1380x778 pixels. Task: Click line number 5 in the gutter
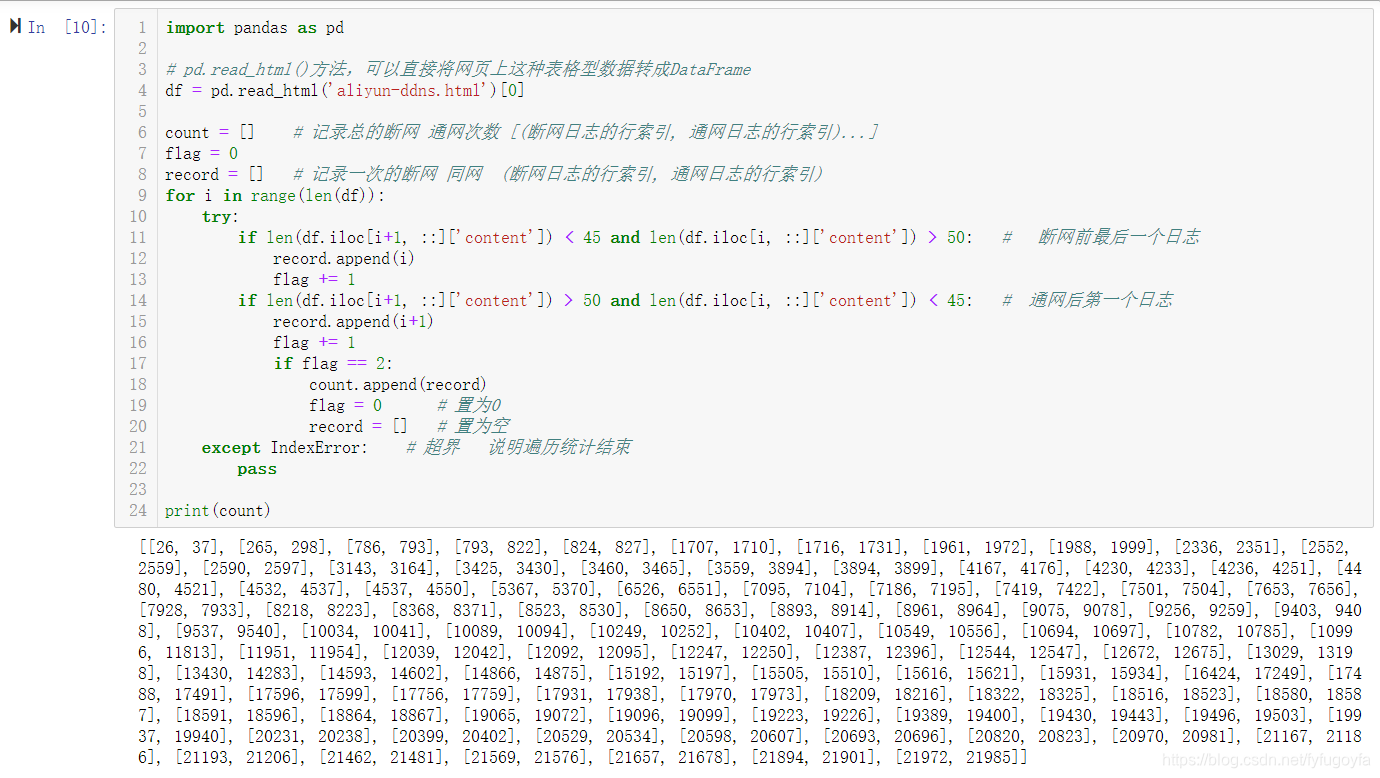click(x=142, y=111)
